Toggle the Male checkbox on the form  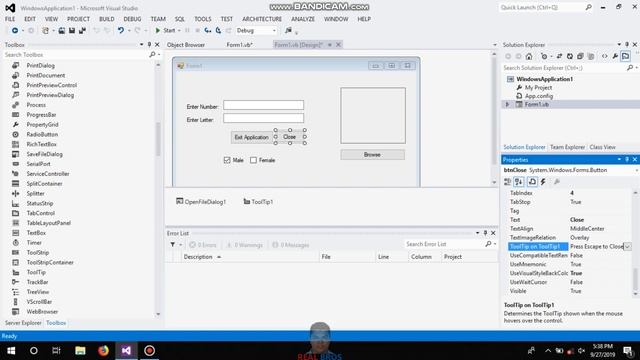coord(227,160)
